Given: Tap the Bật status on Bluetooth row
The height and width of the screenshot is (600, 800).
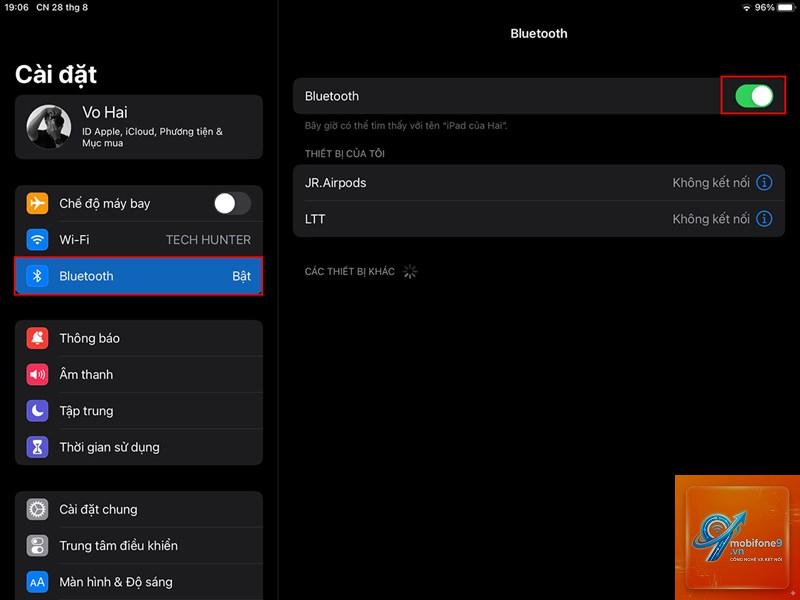Looking at the screenshot, I should pyautogui.click(x=241, y=276).
